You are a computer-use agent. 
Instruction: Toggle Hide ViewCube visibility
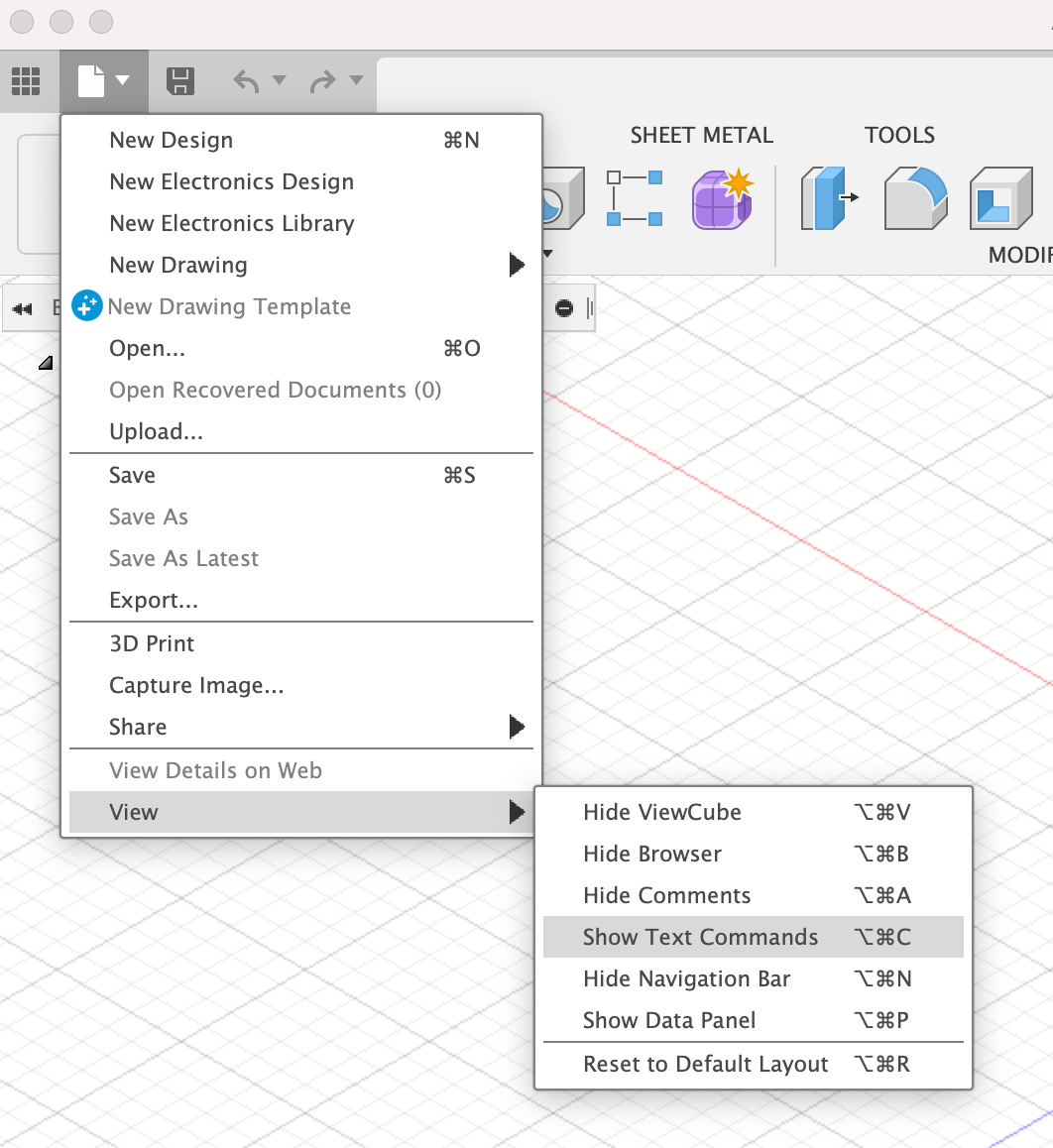click(661, 812)
